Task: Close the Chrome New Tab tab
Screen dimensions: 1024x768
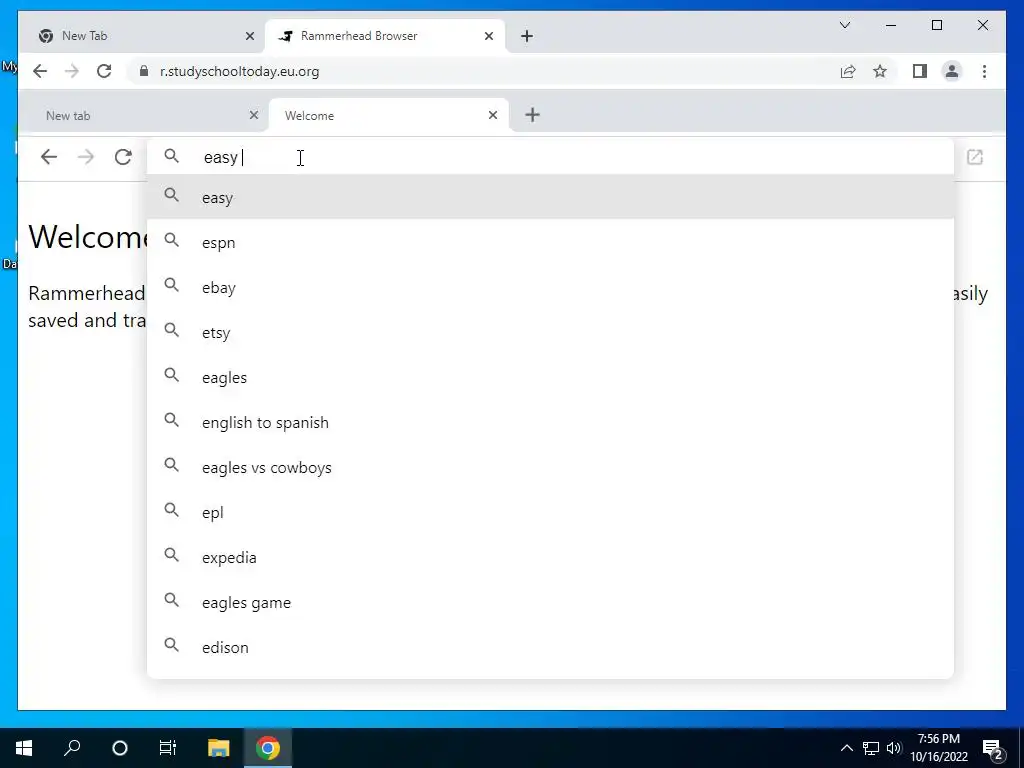Action: click(249, 36)
